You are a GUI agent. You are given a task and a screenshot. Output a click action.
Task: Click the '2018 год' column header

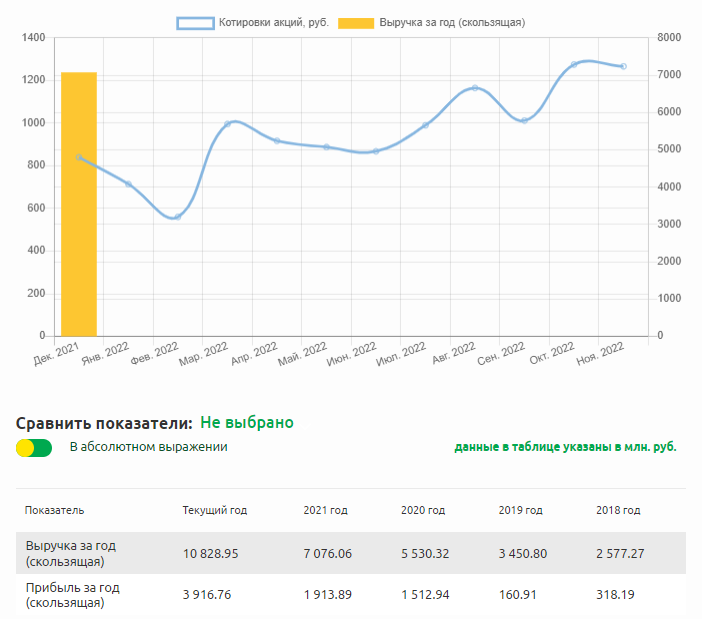coord(617,510)
